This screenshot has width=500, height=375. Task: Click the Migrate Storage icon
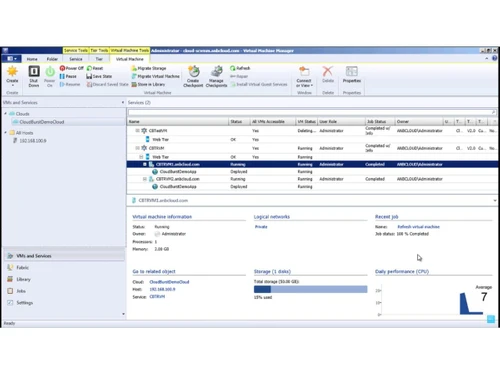pyautogui.click(x=134, y=68)
